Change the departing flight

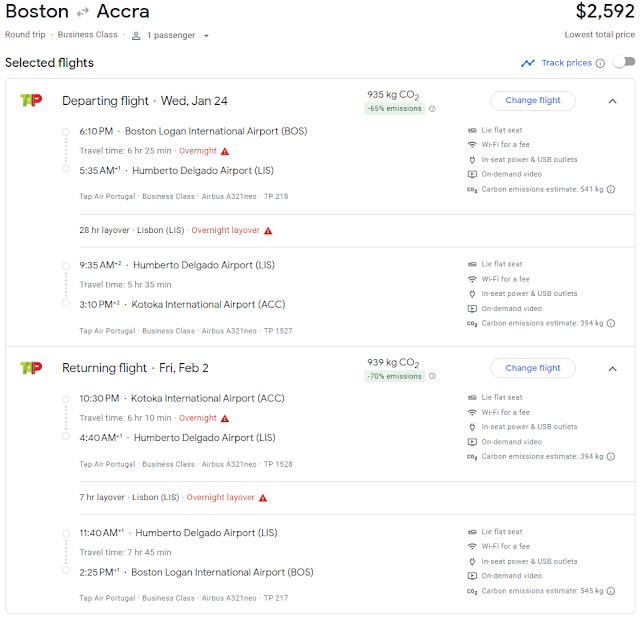tap(533, 100)
